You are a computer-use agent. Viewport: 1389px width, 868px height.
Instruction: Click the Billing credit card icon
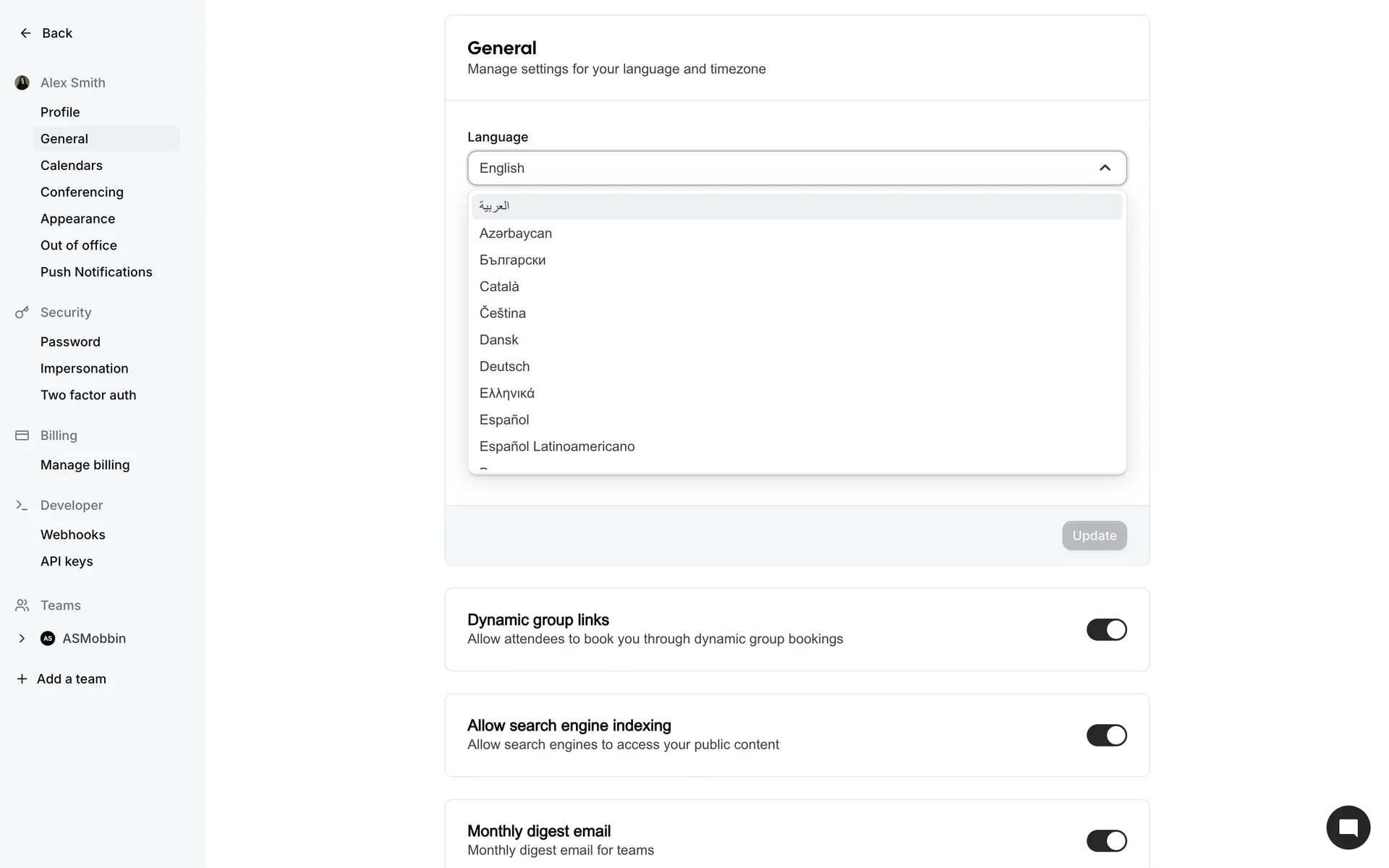22,435
